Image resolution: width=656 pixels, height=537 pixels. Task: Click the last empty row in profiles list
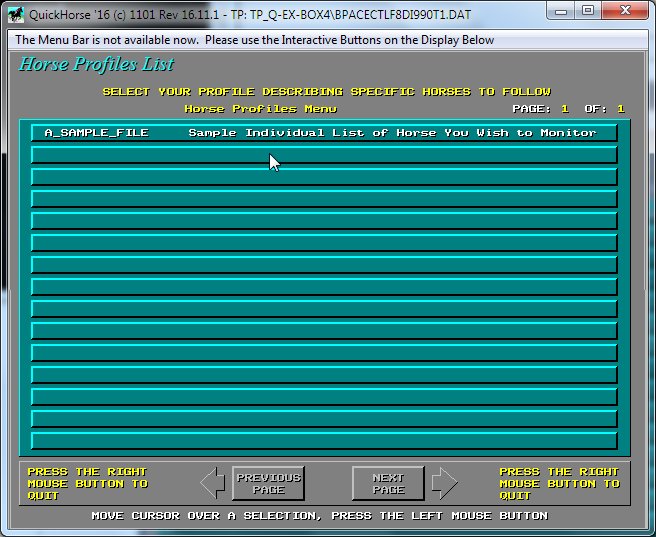[324, 441]
